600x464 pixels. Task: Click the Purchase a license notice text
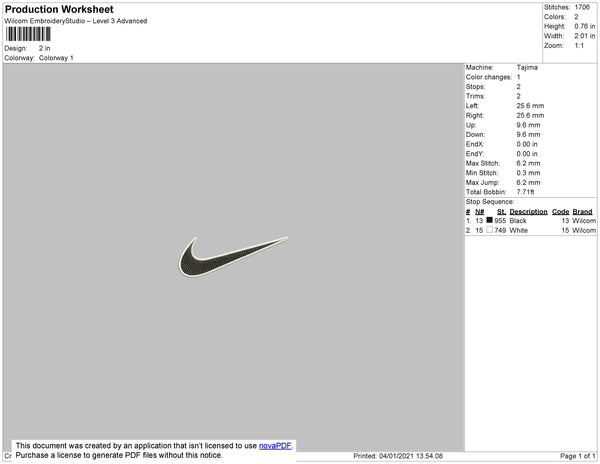tap(119, 455)
